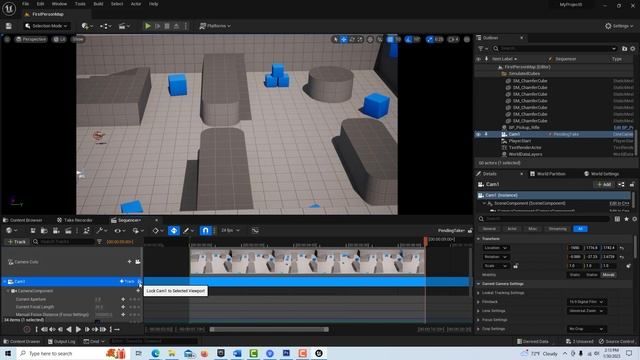Click the Lock Cam1 to viewport camera icon
640x360 pixels.
pyautogui.click(x=139, y=282)
